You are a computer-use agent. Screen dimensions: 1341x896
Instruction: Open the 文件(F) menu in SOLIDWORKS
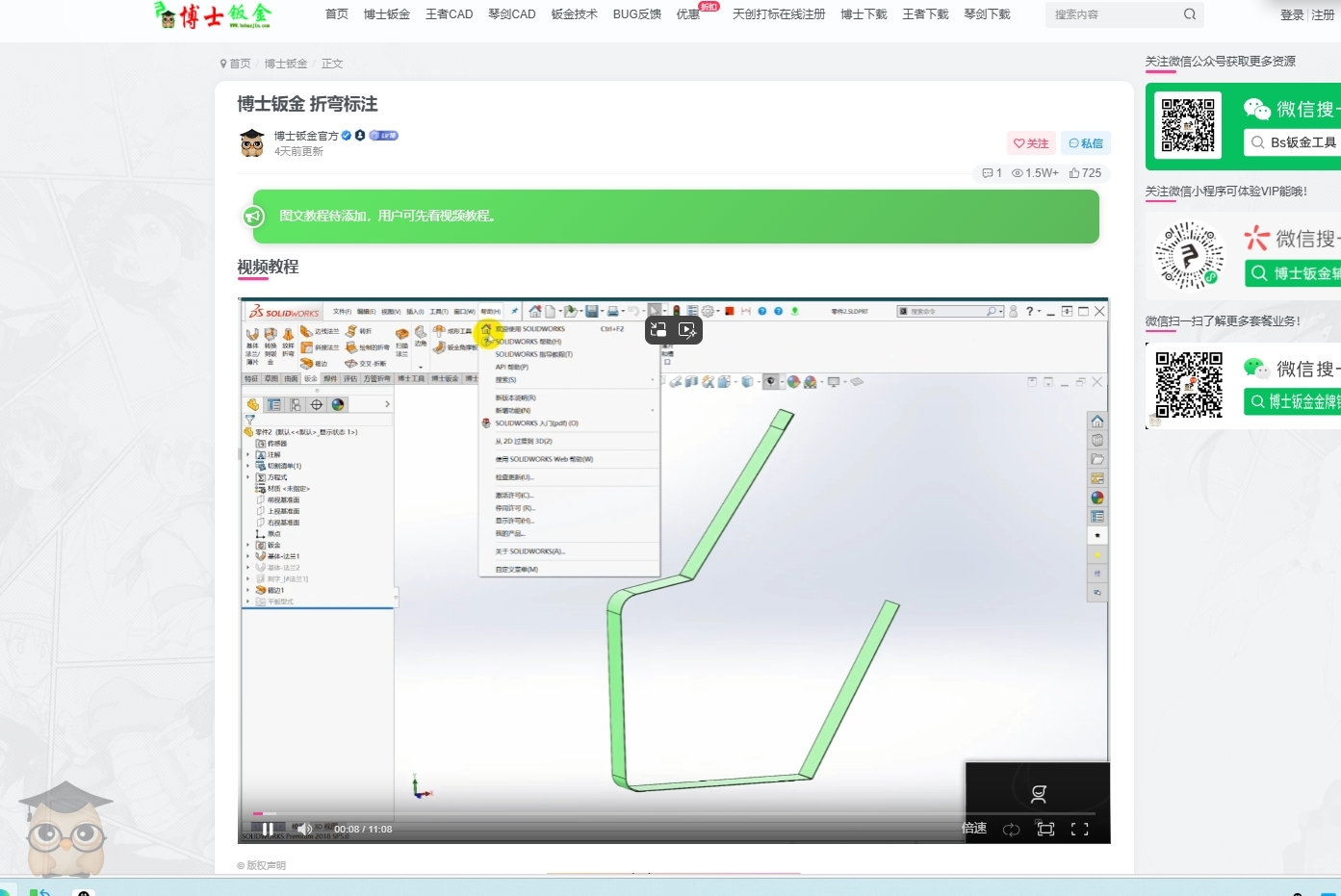pos(343,312)
